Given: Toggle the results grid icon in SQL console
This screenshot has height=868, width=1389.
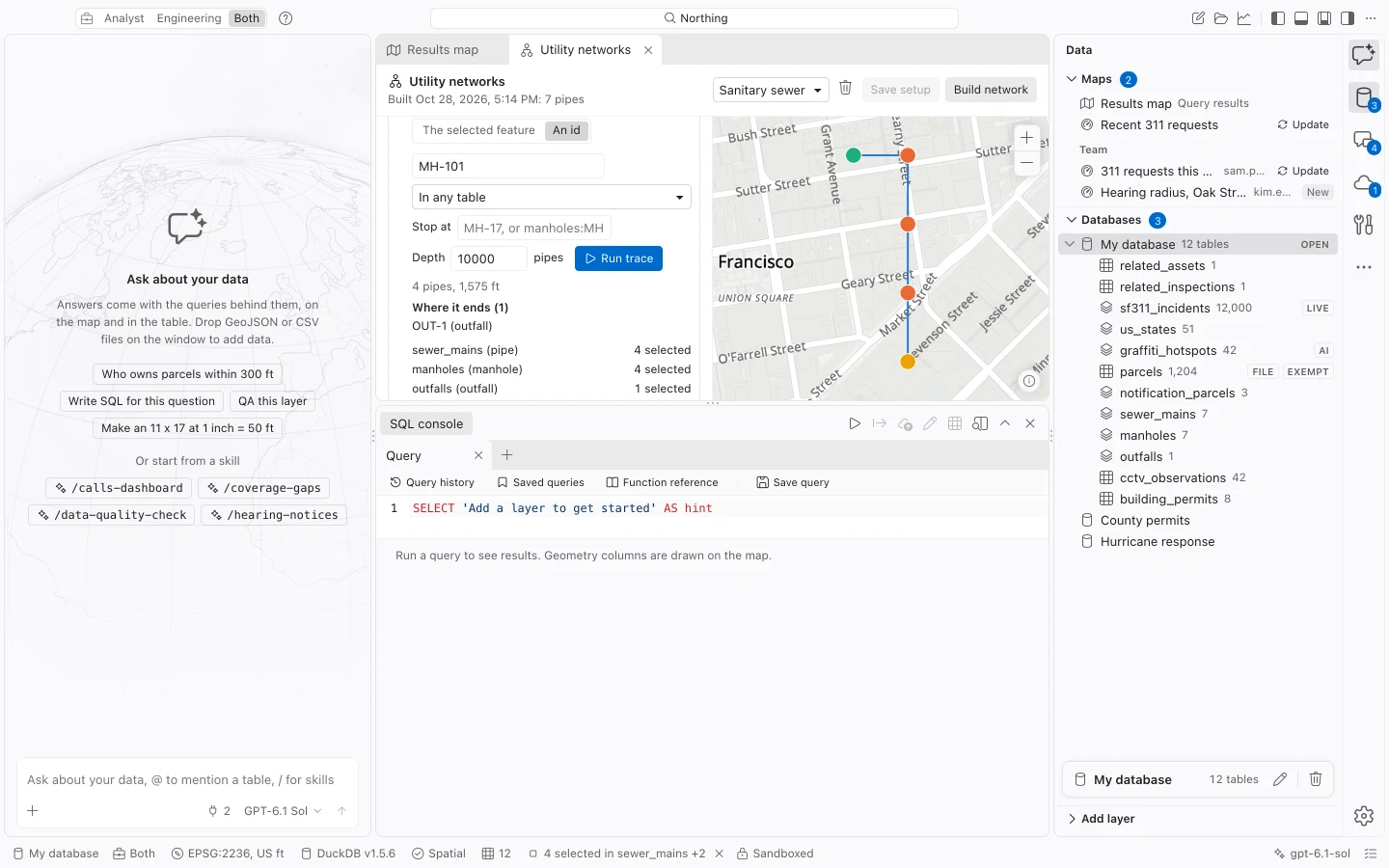Looking at the screenshot, I should [x=955, y=423].
